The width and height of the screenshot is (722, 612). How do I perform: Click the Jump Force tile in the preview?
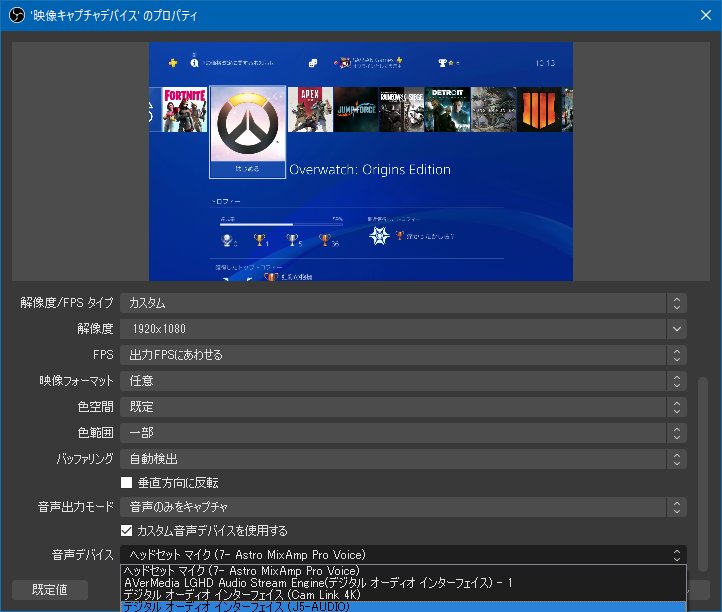356,110
